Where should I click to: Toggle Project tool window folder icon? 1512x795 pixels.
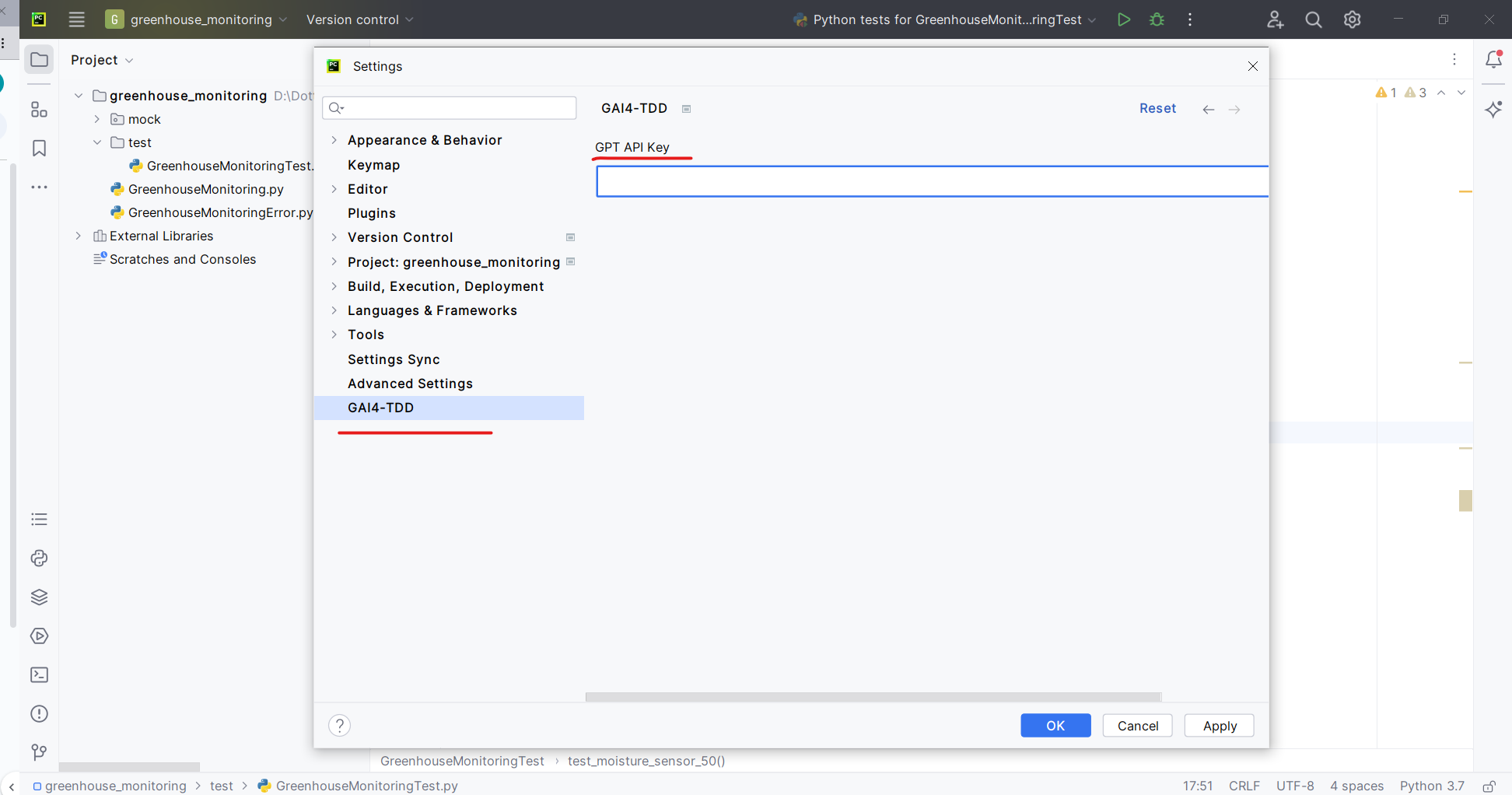click(39, 60)
